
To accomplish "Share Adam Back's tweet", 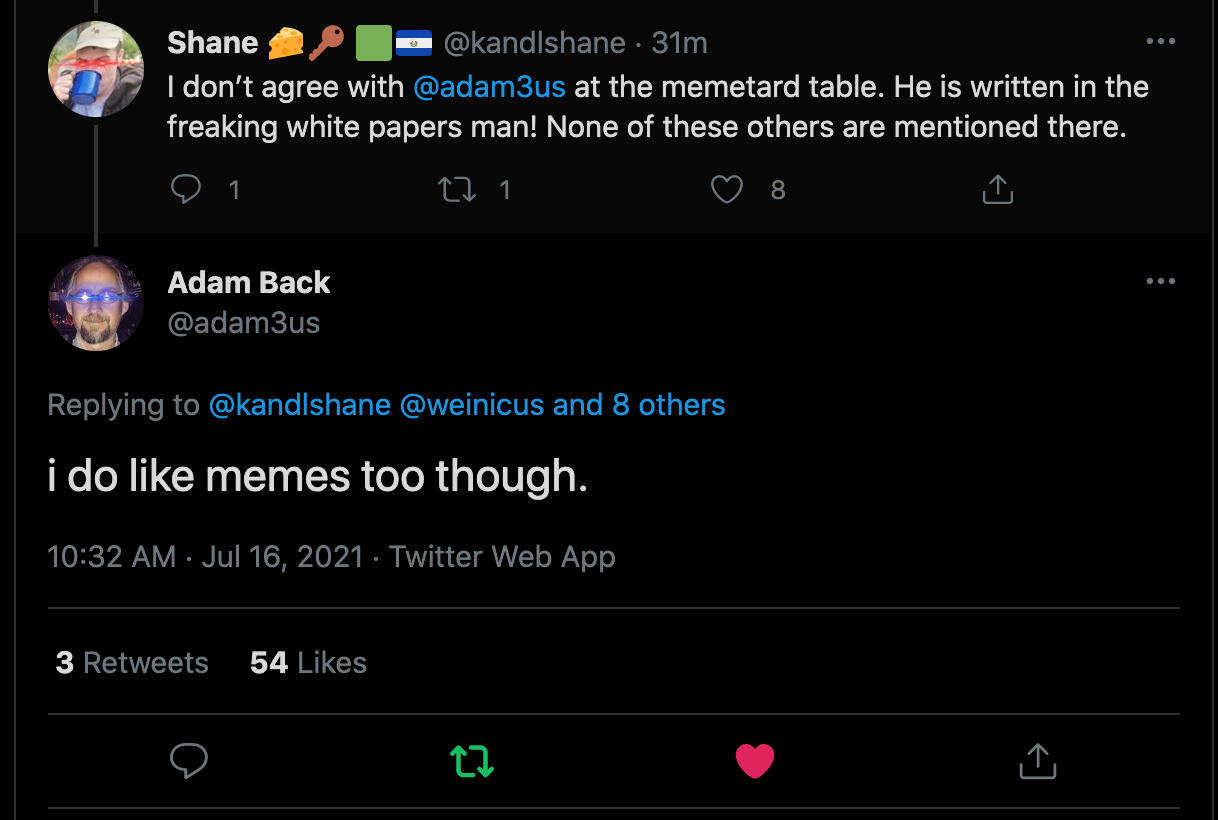I will [1037, 762].
